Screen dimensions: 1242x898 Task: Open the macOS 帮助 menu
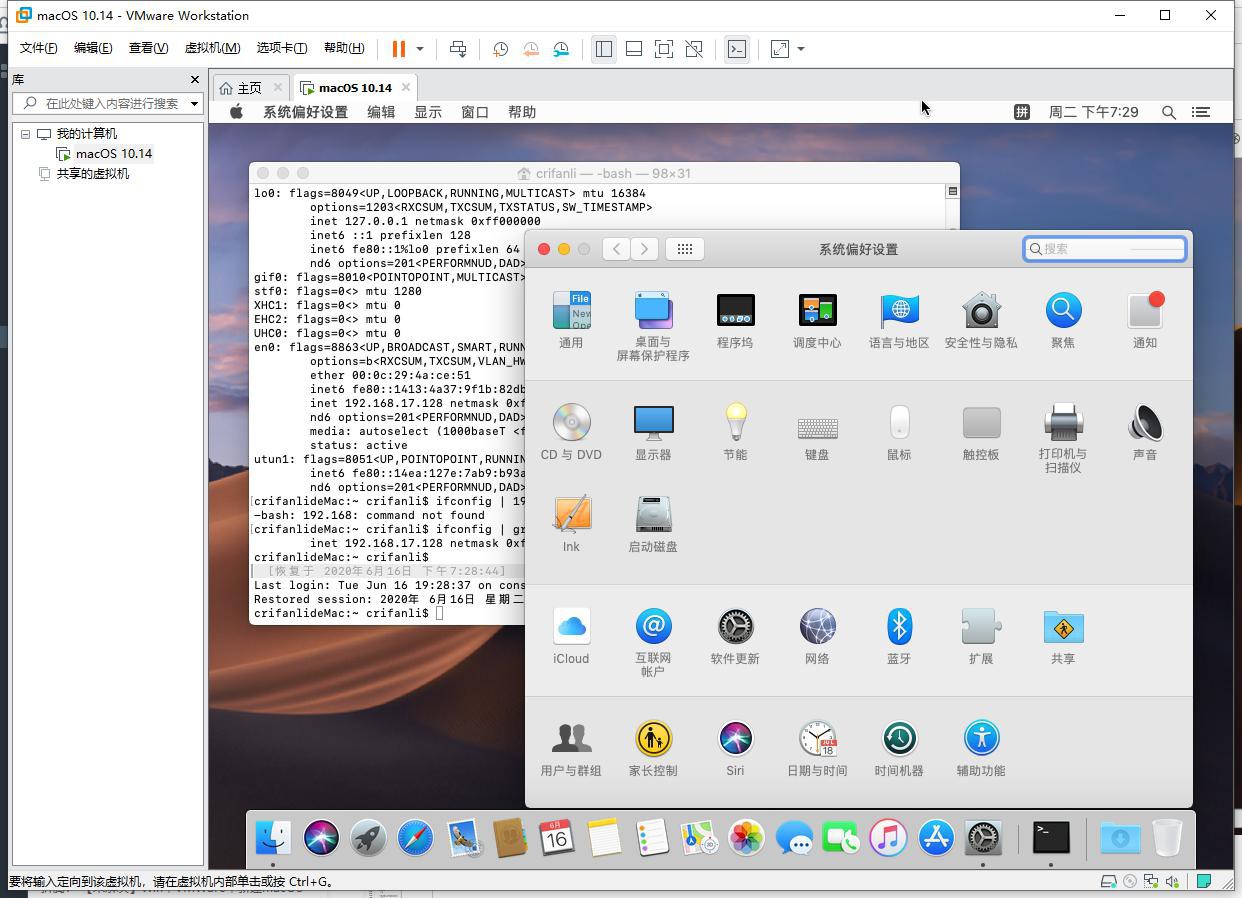pos(522,112)
